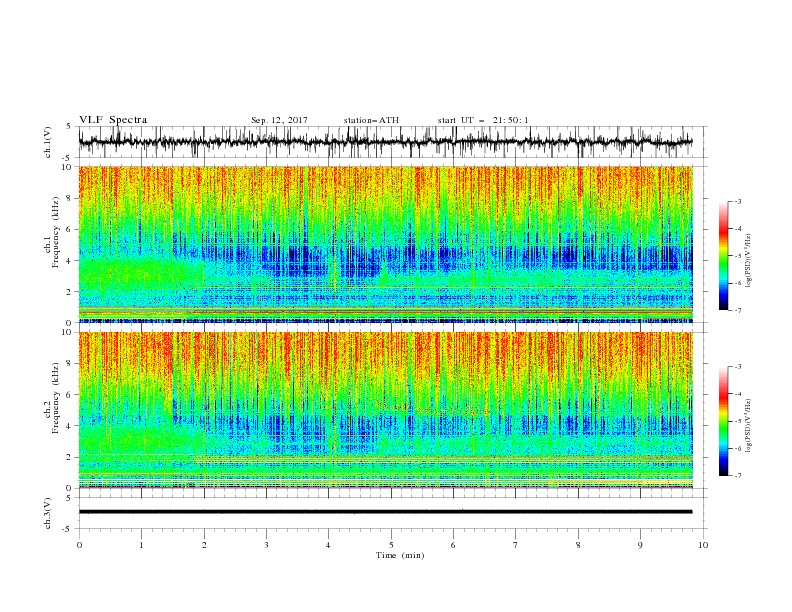Screen dimensions: 792x612
Task: Click the 'ch.1(V)' axis label
Action: 48,142
